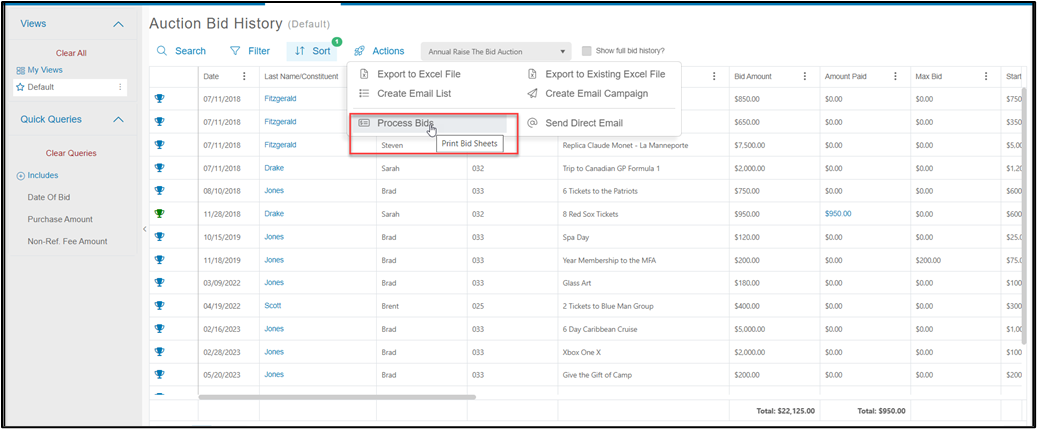This screenshot has height=429, width=1037.
Task: Click the green trophy icon for Drake's Red Sox bid
Action: coord(159,214)
